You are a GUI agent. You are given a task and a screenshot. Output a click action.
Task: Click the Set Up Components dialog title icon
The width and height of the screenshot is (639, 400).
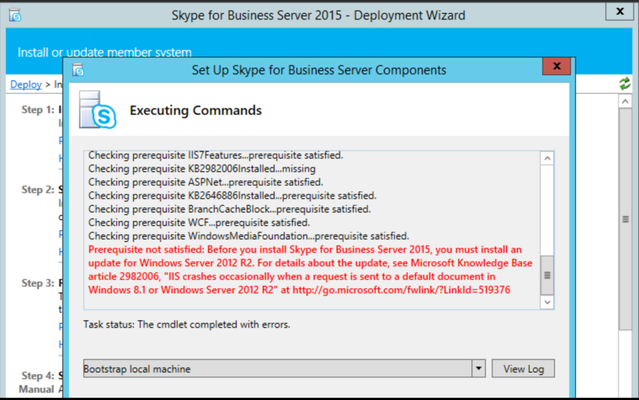tap(78, 70)
